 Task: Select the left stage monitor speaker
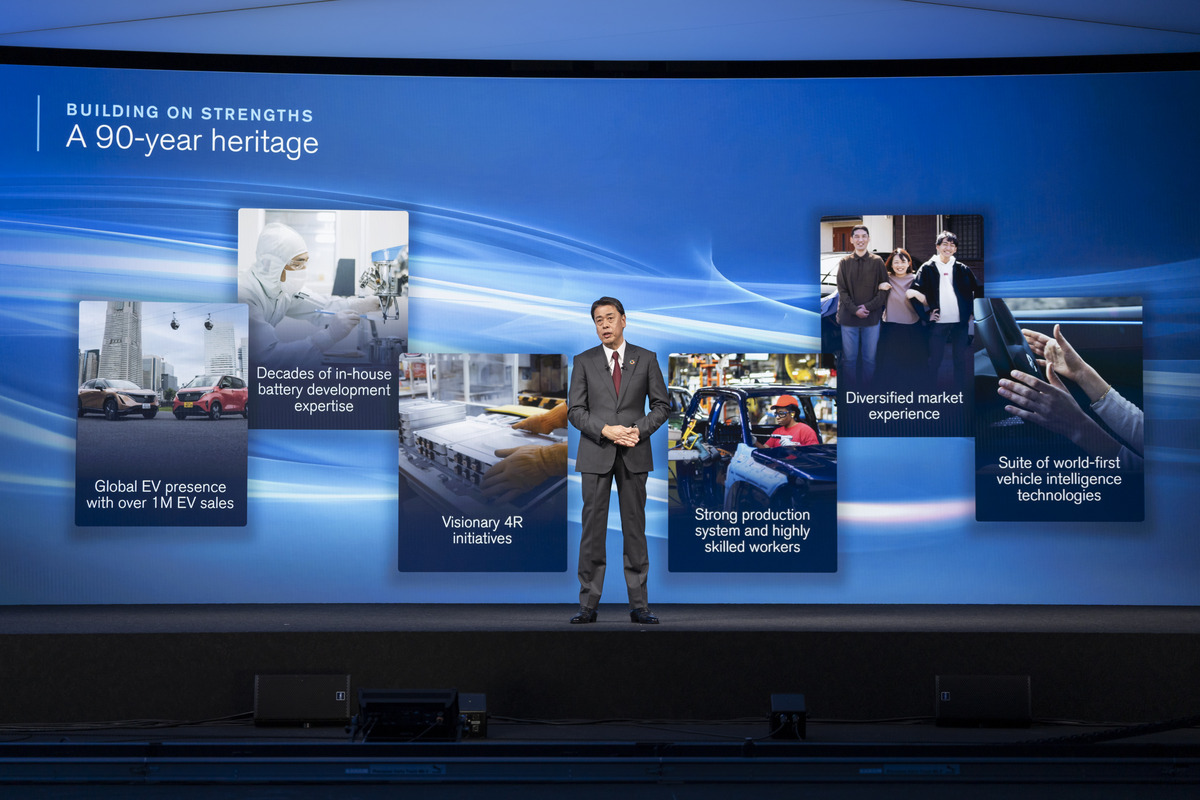(302, 699)
